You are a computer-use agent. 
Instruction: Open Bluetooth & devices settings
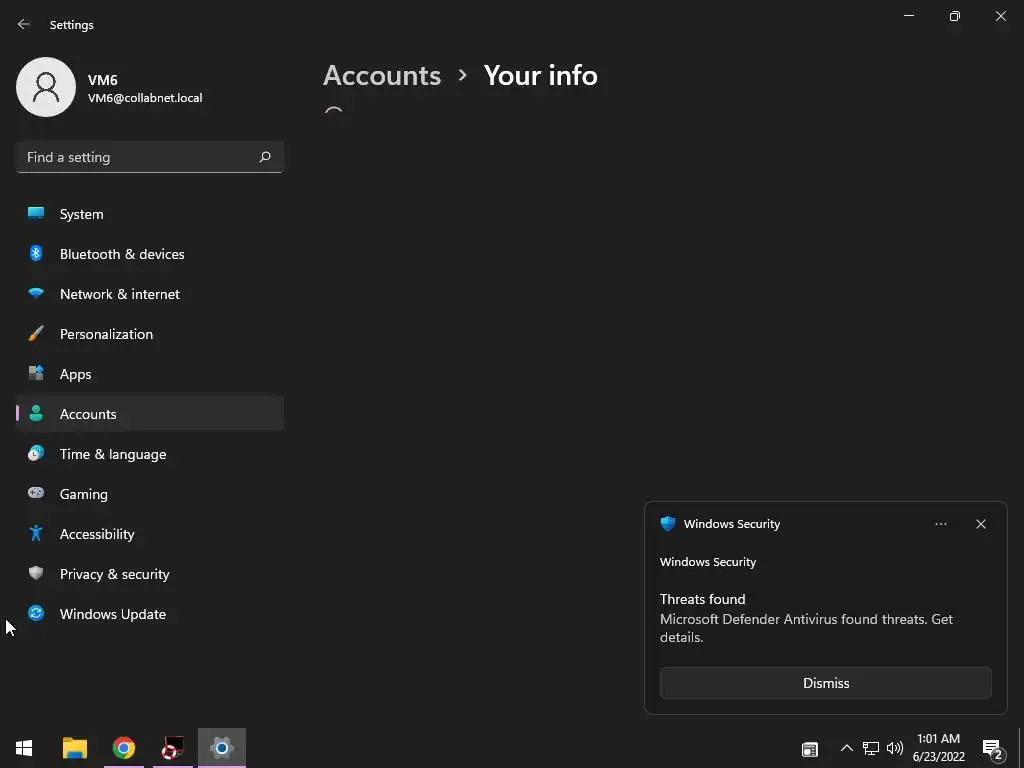click(122, 254)
